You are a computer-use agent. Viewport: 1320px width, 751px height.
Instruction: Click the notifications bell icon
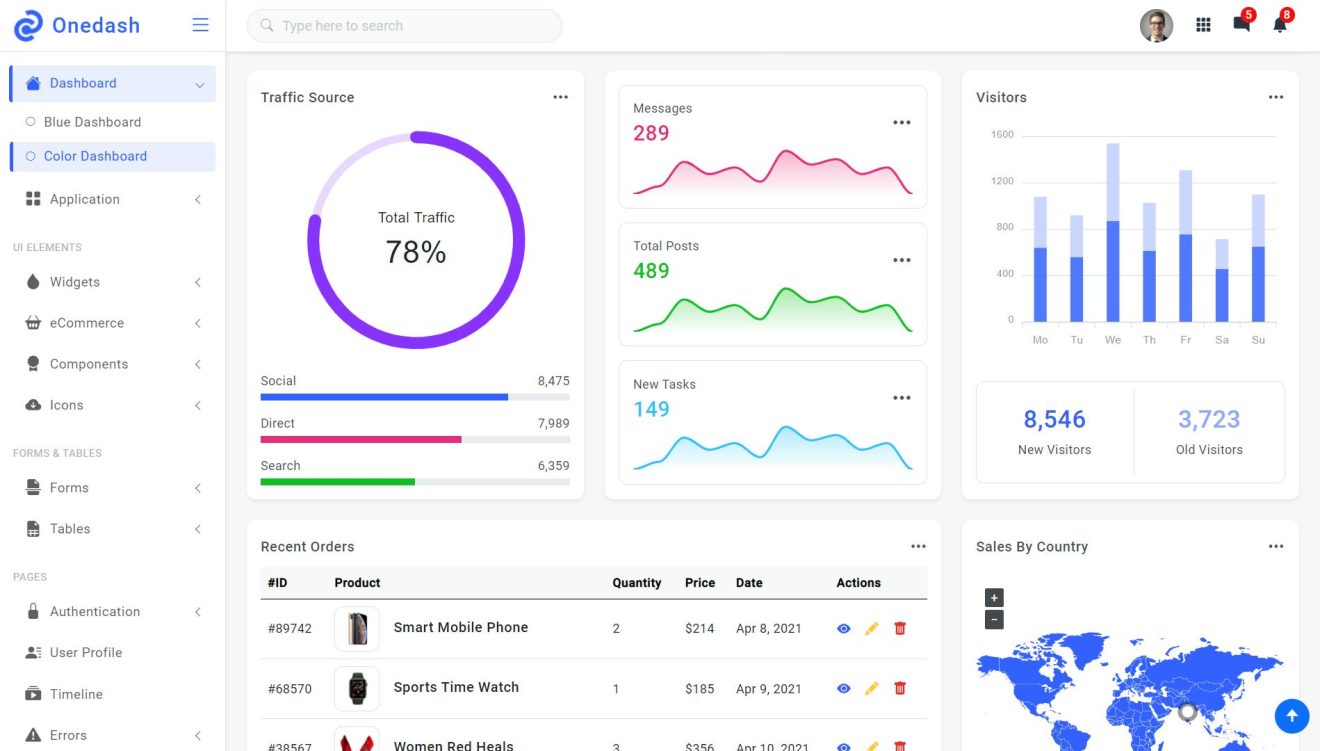pos(1278,24)
